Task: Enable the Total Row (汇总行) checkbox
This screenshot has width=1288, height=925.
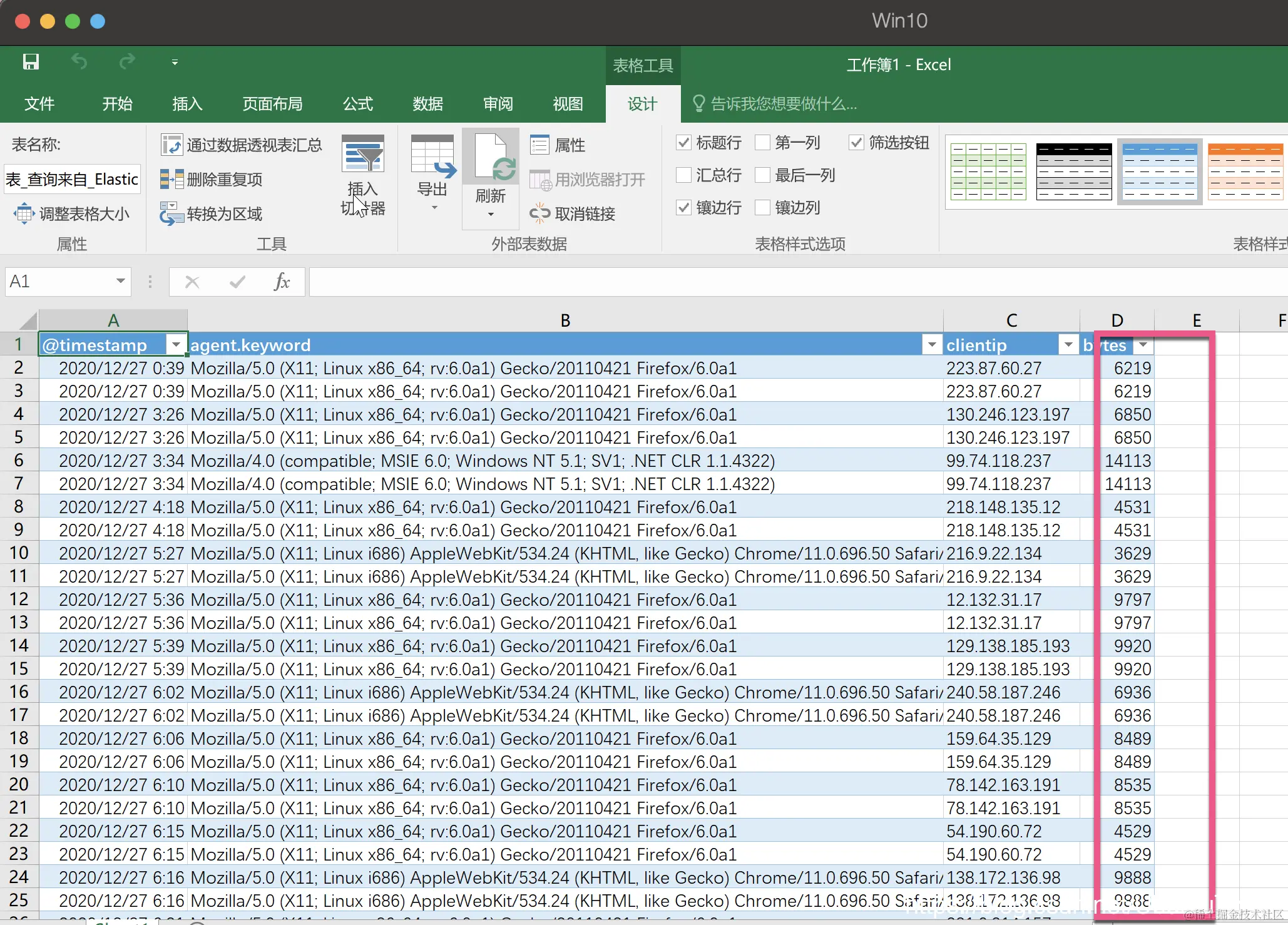Action: click(684, 175)
